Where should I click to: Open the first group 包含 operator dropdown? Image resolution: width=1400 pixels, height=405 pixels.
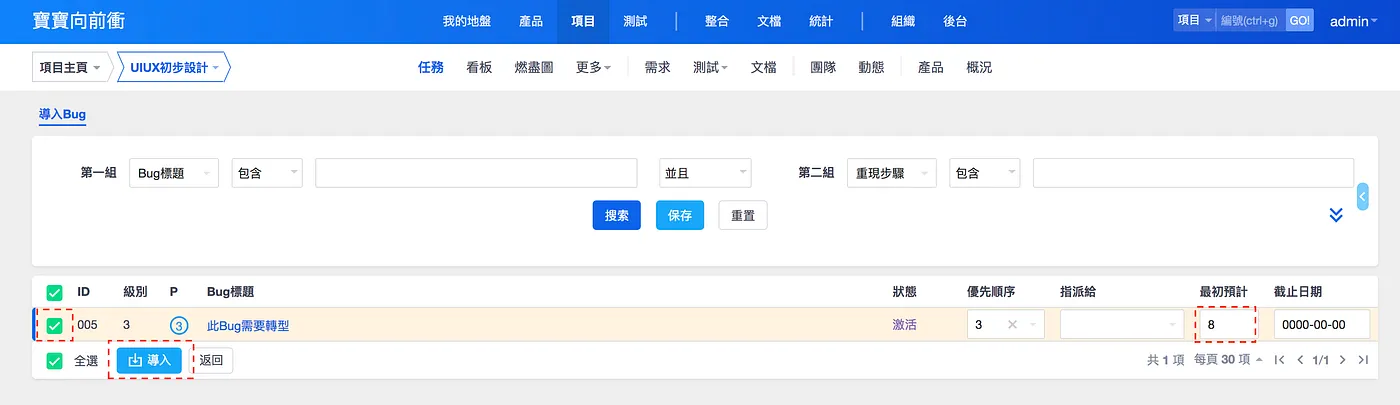coord(267,173)
